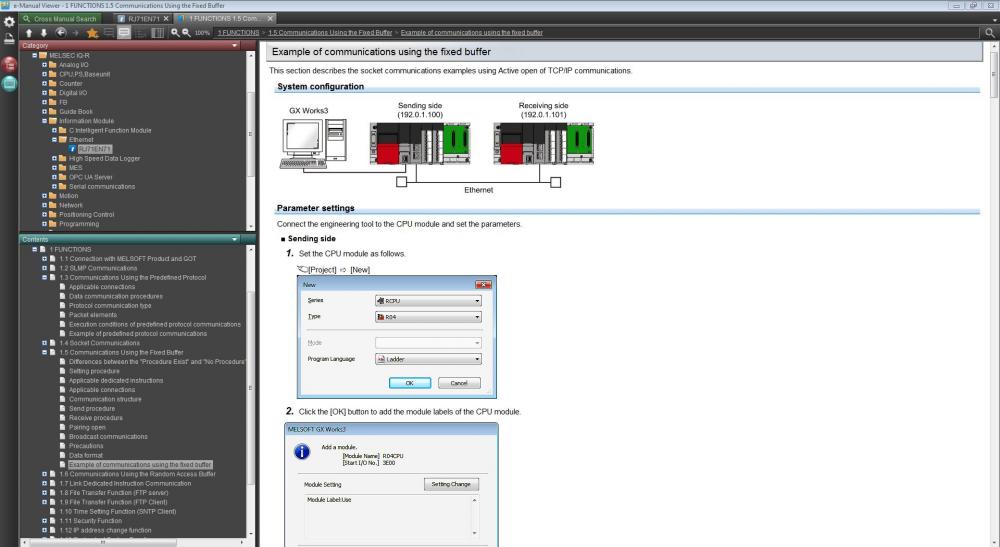This screenshot has width=1000, height=547.
Task: Collapse the Ethernet folder
Action: 54,140
